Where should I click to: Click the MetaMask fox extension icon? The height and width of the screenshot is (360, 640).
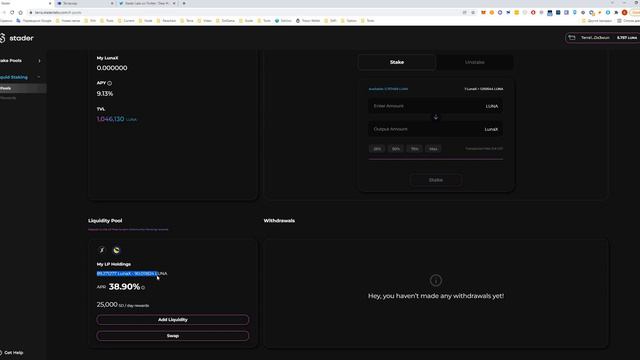point(483,13)
